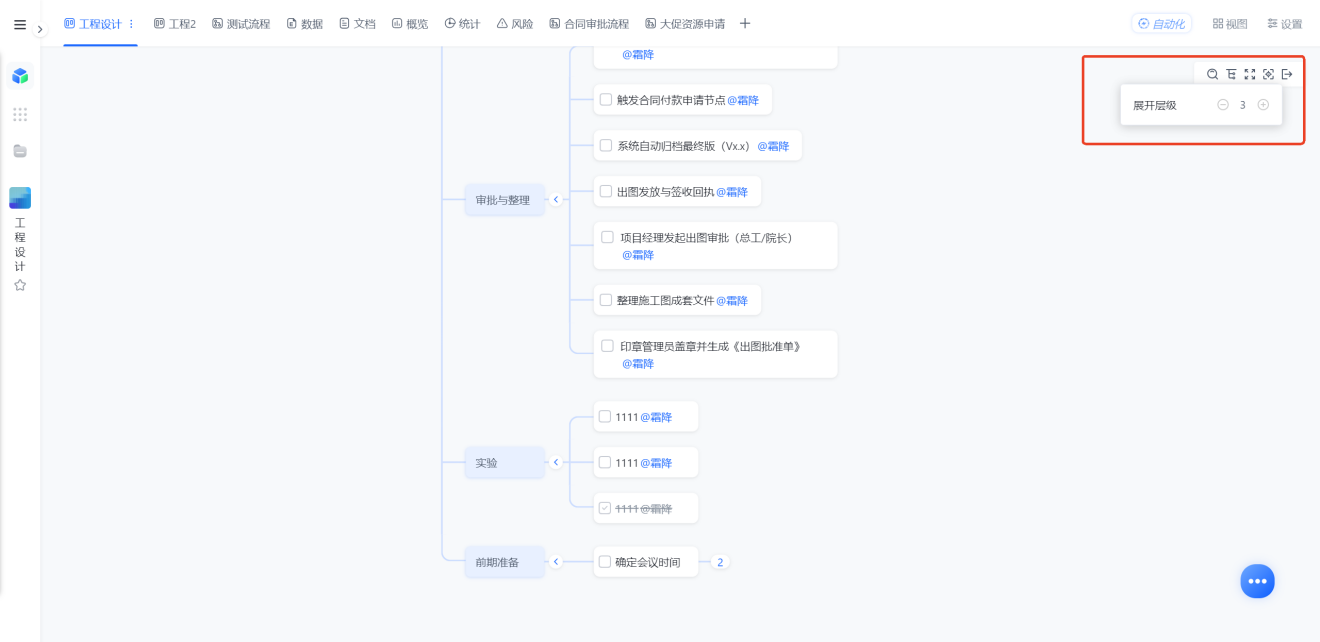Select the 前期准备 mindmap node
Image resolution: width=1320 pixels, height=642 pixels.
click(x=504, y=562)
